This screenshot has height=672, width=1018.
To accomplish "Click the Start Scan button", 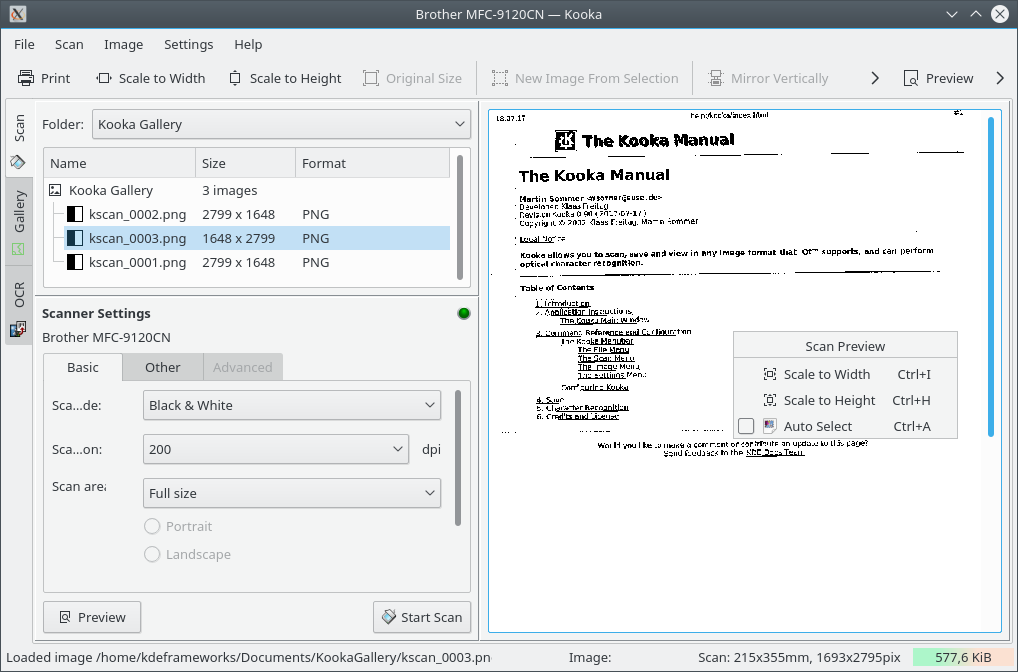I will pyautogui.click(x=422, y=617).
